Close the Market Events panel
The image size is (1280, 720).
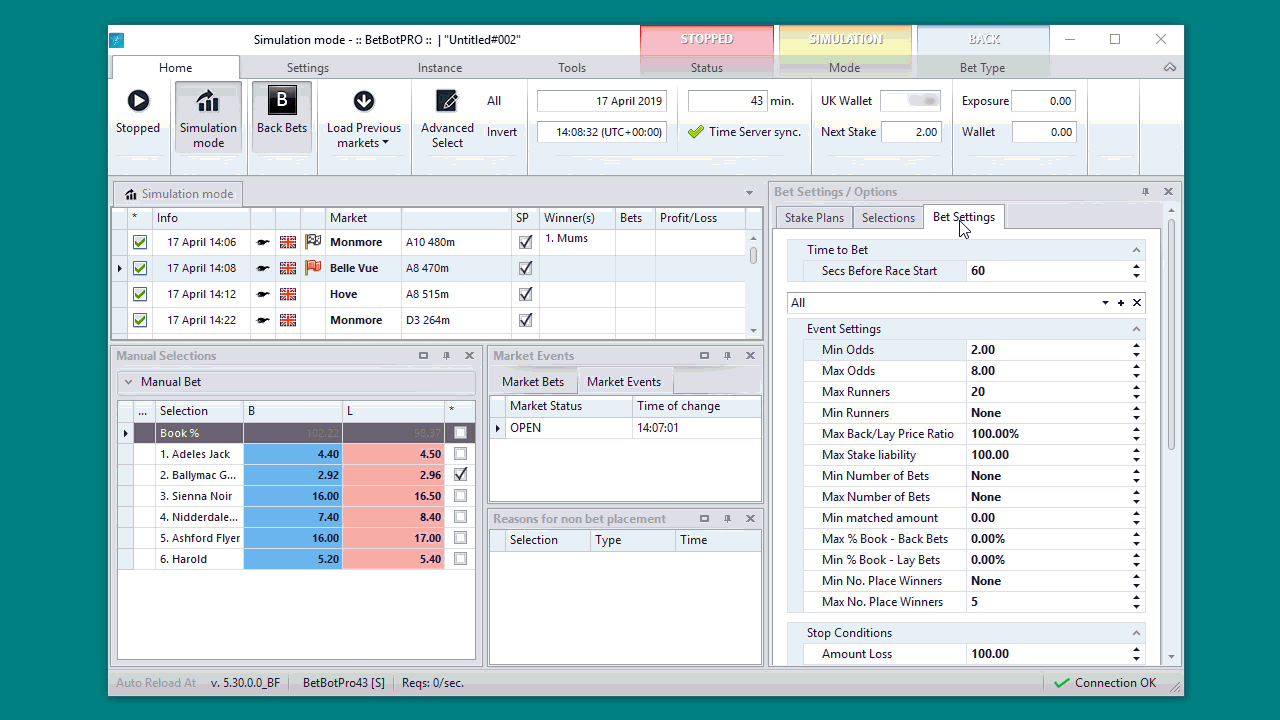(750, 356)
